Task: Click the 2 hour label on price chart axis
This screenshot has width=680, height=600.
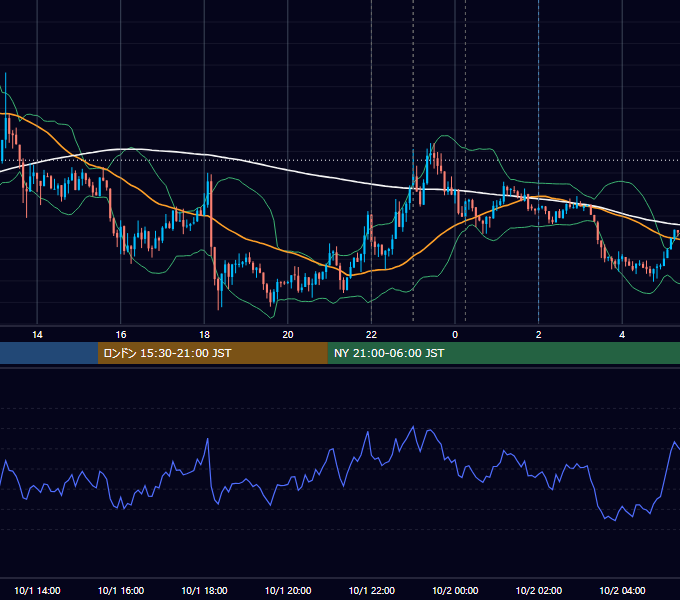Action: [x=539, y=335]
